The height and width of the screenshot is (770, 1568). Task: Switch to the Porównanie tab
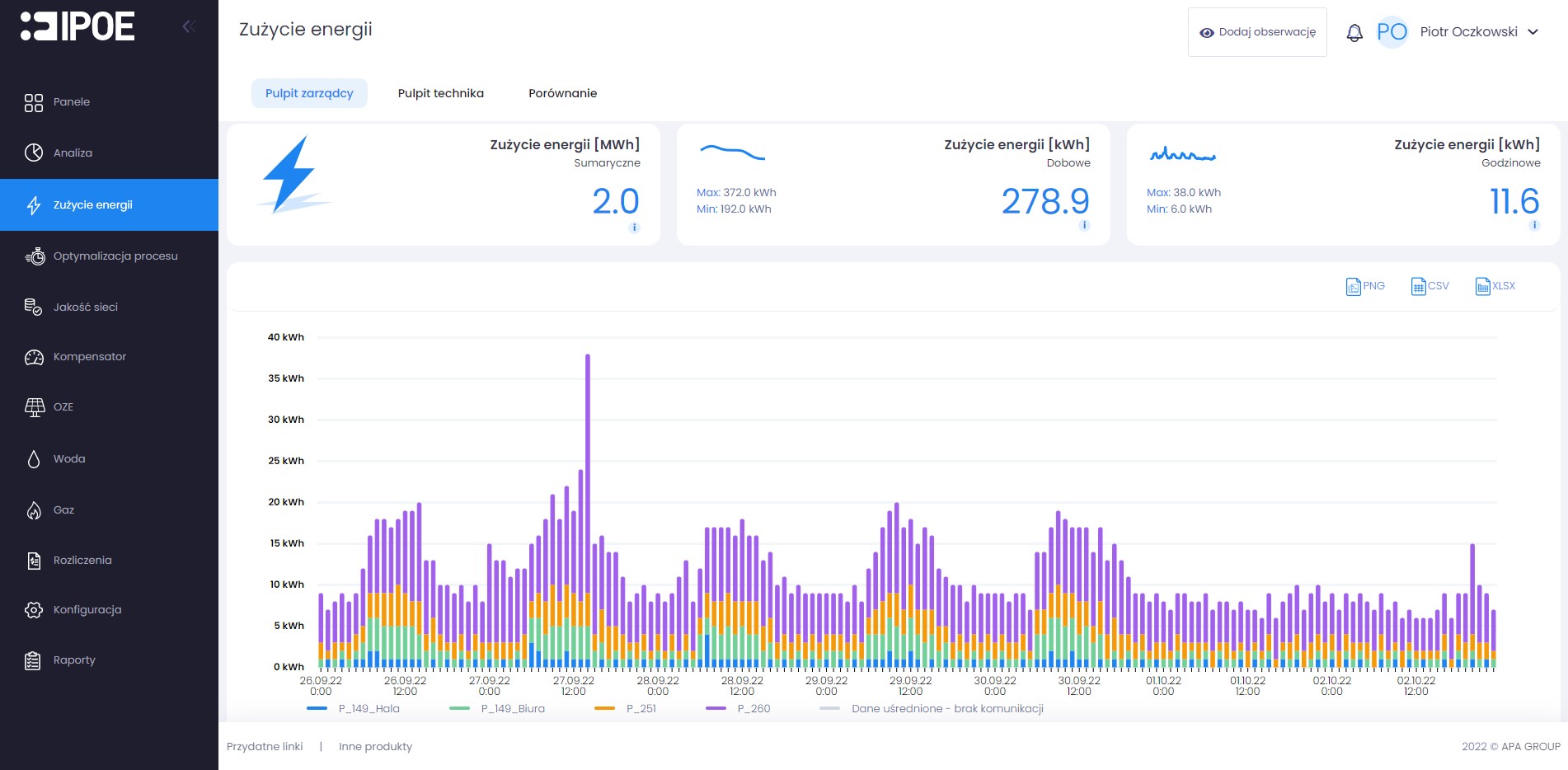click(562, 93)
